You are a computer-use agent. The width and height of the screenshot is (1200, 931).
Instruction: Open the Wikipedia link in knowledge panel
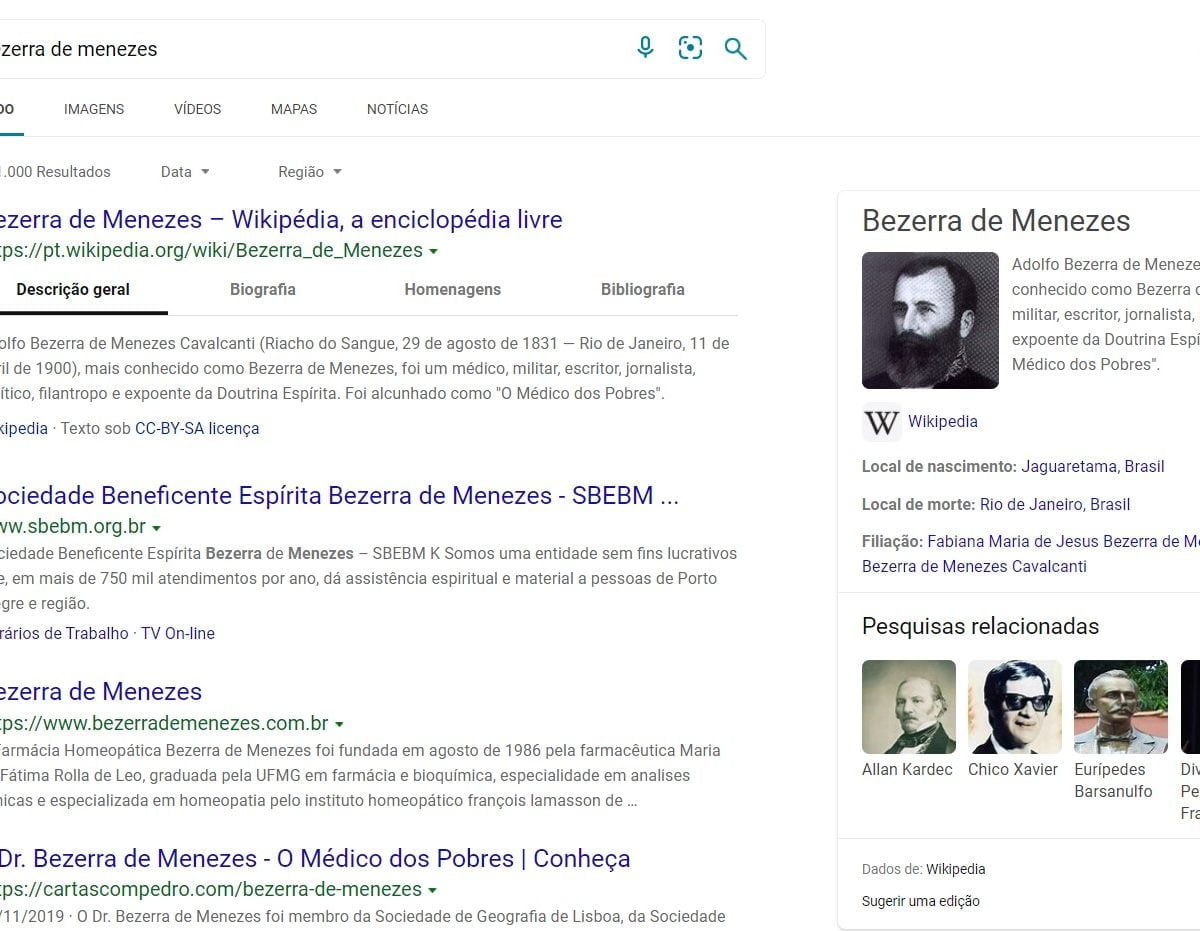(943, 422)
